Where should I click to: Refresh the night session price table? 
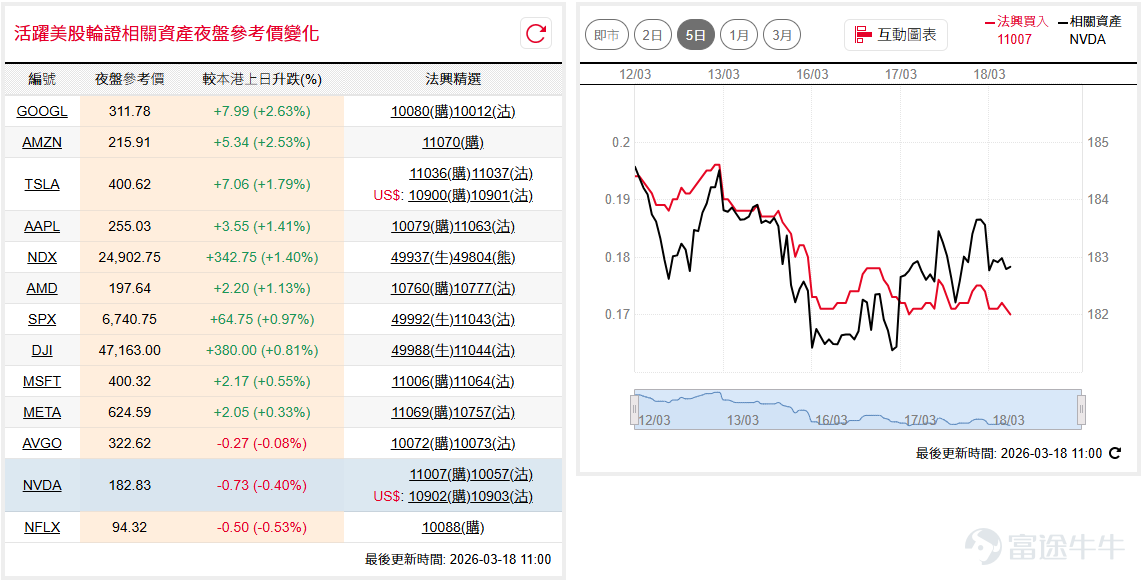point(536,34)
